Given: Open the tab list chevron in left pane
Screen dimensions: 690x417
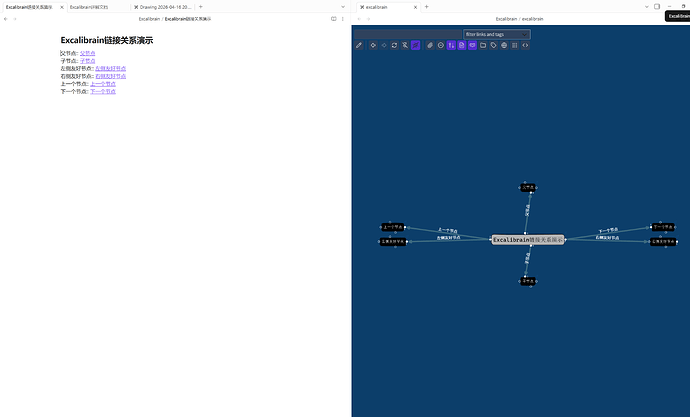Looking at the screenshot, I should pyautogui.click(x=342, y=7).
